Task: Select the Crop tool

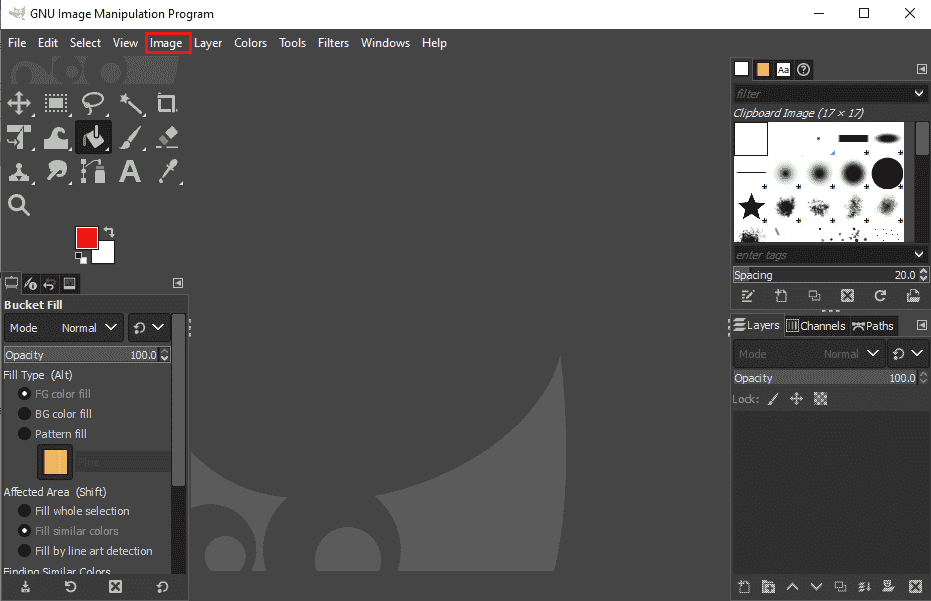Action: tap(167, 103)
